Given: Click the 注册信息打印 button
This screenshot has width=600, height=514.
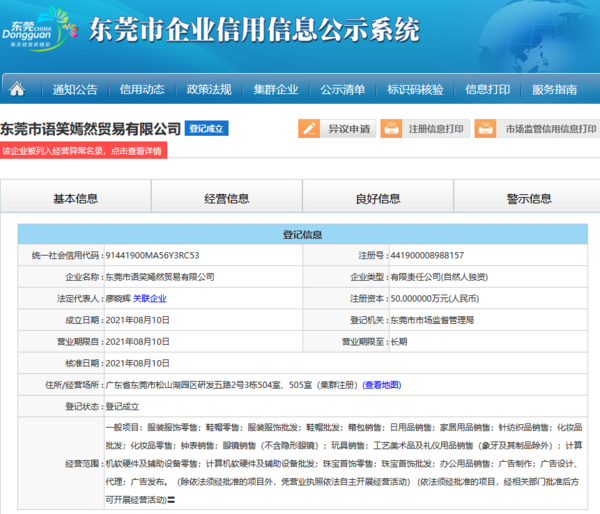Looking at the screenshot, I should [x=425, y=129].
